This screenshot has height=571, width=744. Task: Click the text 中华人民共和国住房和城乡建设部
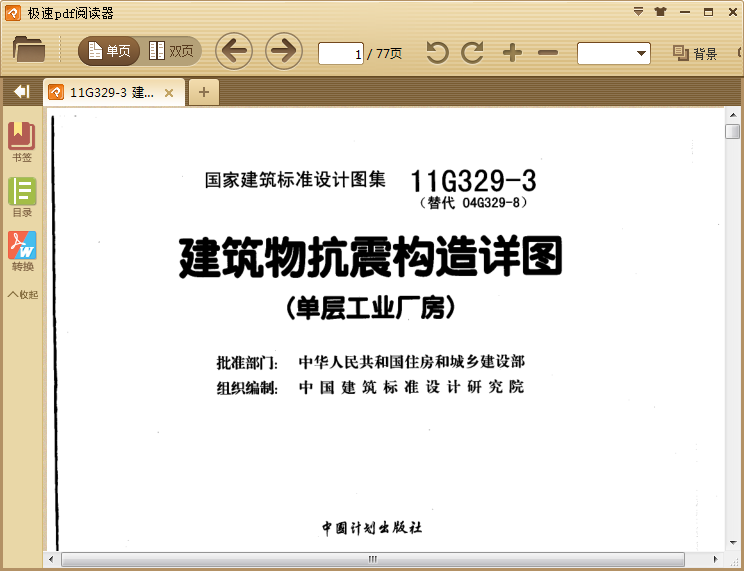(411, 362)
